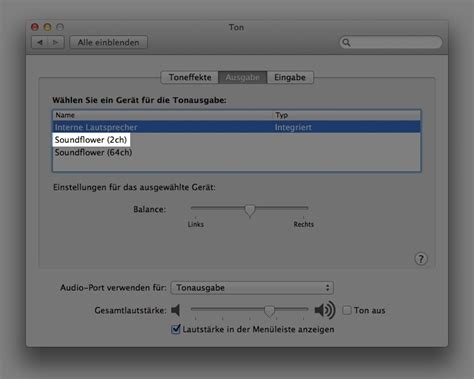Click the Integriert type cell

tap(293, 127)
